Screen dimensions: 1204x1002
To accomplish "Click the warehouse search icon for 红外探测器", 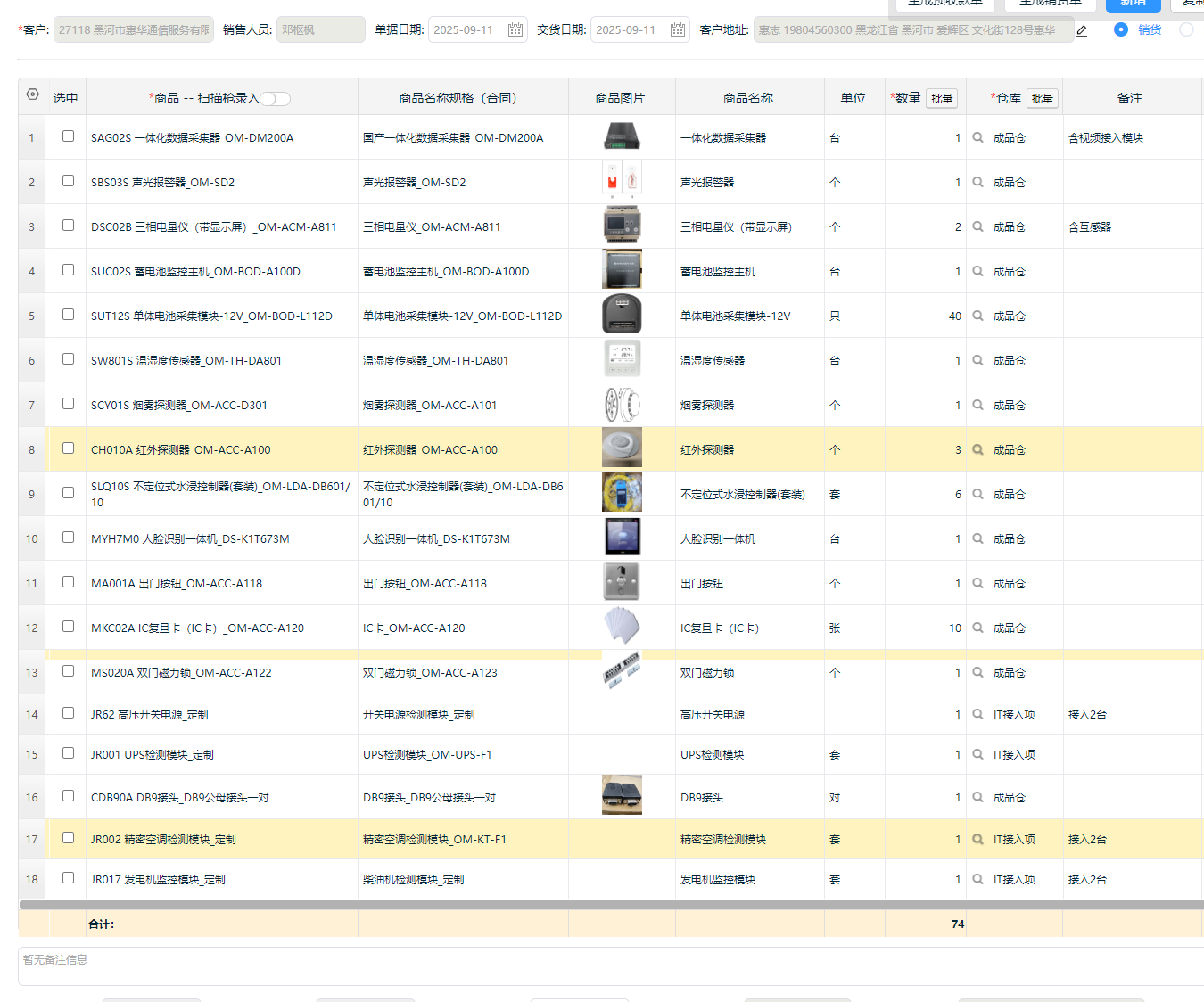I will [x=977, y=449].
